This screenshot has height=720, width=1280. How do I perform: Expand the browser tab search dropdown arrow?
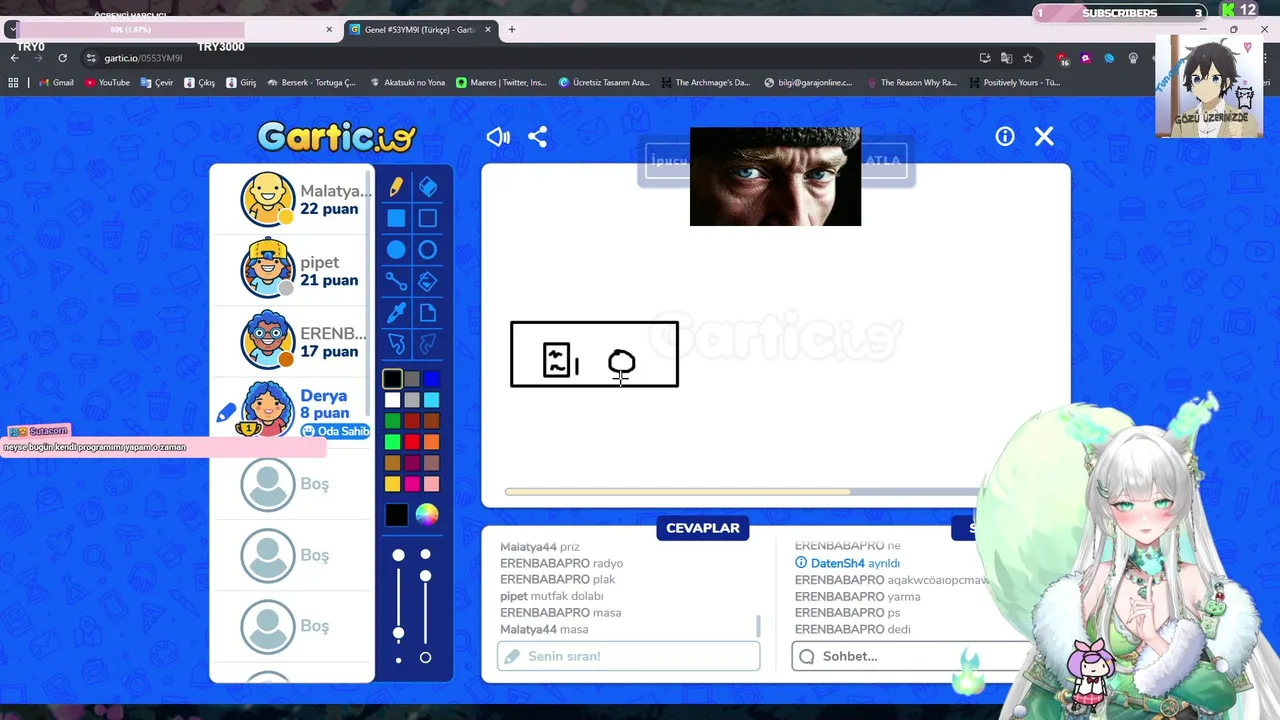coord(12,30)
